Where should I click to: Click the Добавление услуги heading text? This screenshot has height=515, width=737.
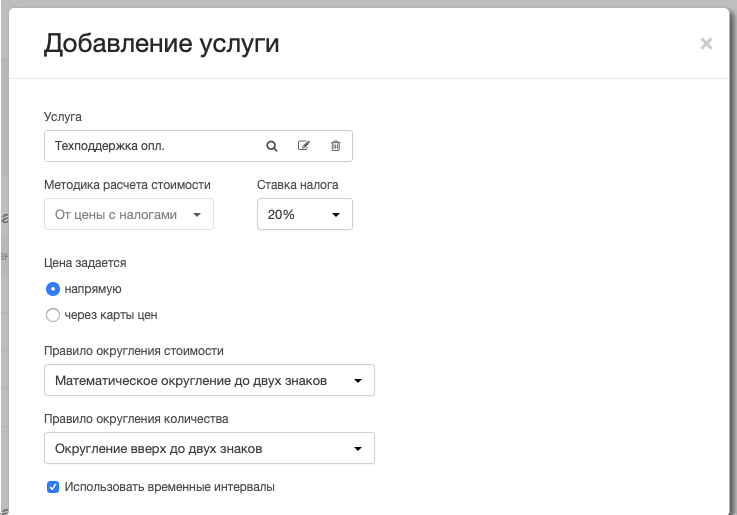(162, 44)
